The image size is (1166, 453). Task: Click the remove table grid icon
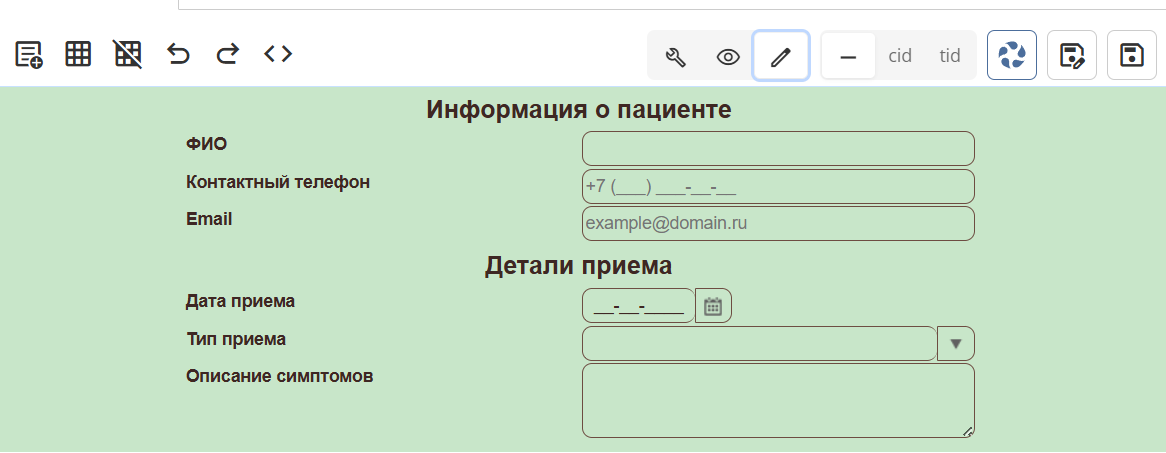(x=127, y=54)
